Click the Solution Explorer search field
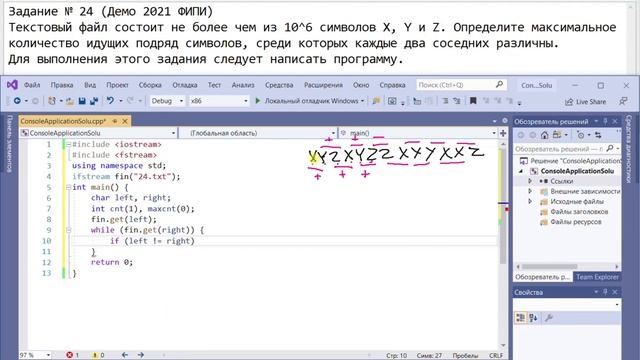This screenshot has height=360, width=640. click(x=567, y=149)
